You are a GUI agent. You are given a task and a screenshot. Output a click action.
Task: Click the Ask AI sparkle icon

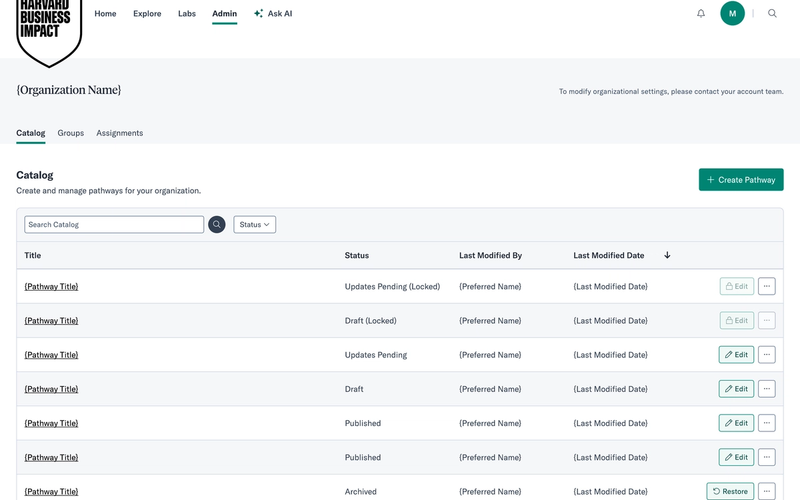(x=258, y=14)
